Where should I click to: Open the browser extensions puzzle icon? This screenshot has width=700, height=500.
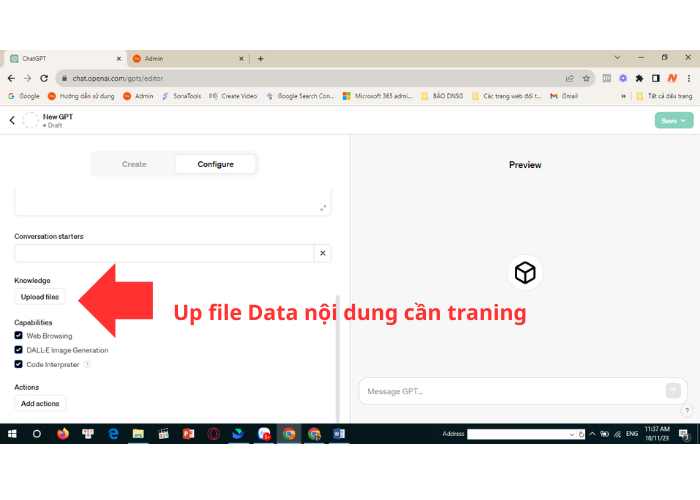(x=639, y=78)
